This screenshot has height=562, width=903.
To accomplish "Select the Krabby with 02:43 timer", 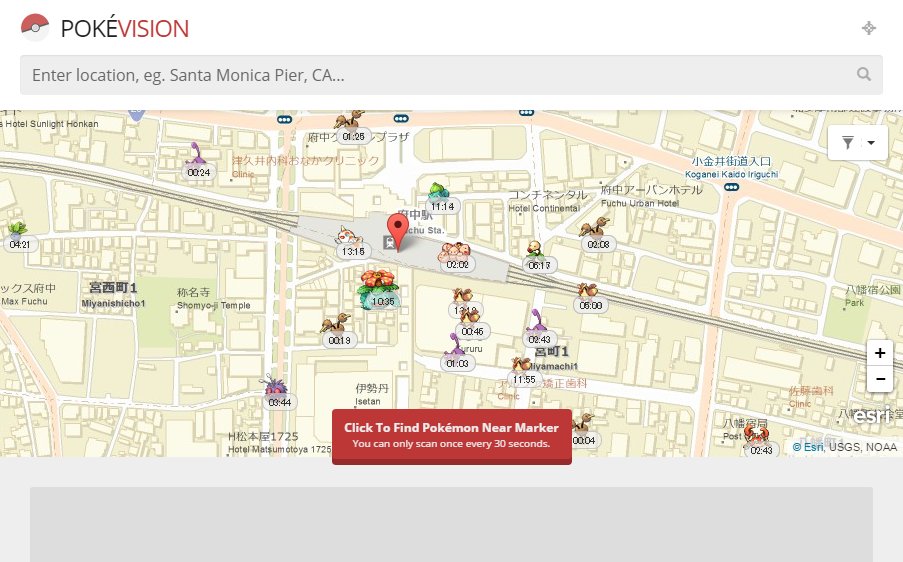I will [x=759, y=441].
